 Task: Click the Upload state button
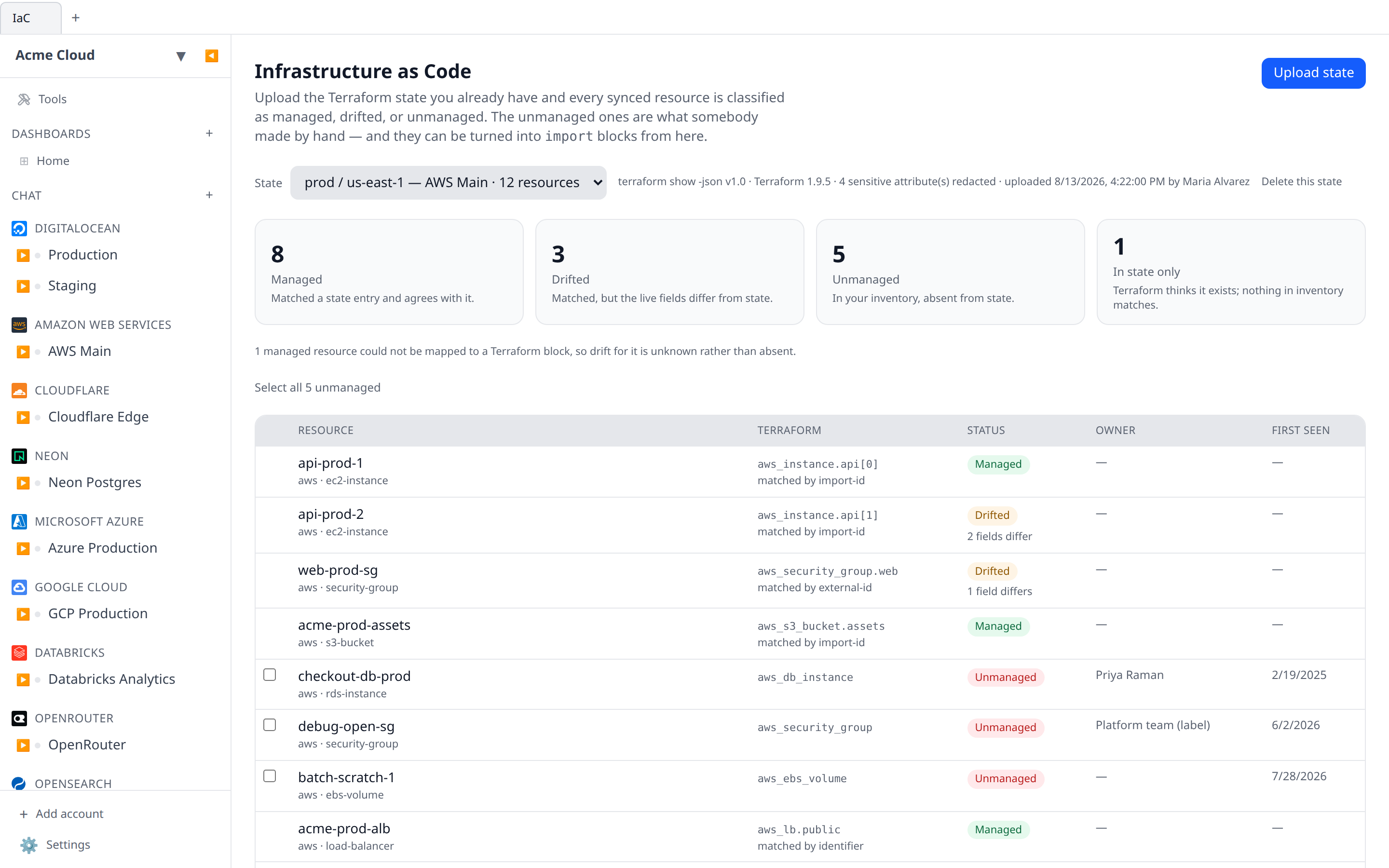1313,73
